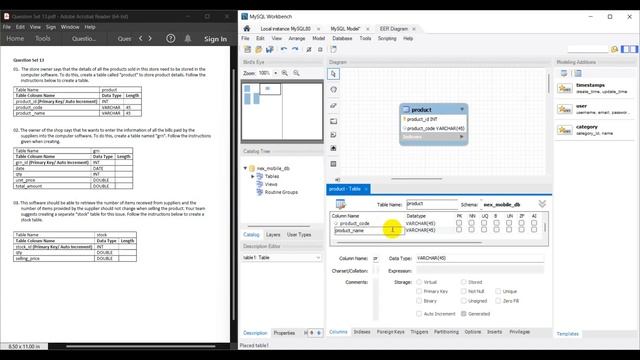The height and width of the screenshot is (360, 640).
Task: Toggle the Workbench sidebar panel view icon
Action: [x=629, y=49]
